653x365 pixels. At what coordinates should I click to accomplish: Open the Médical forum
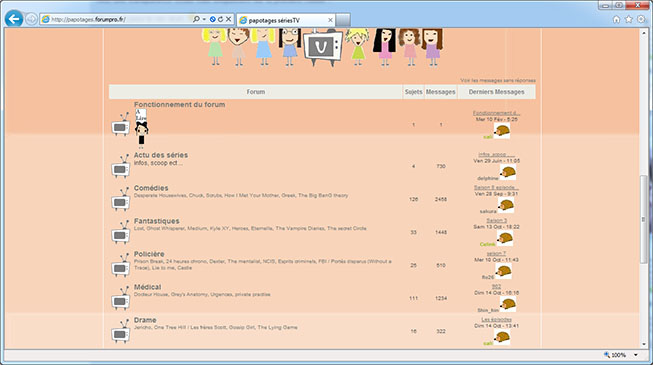pos(147,287)
